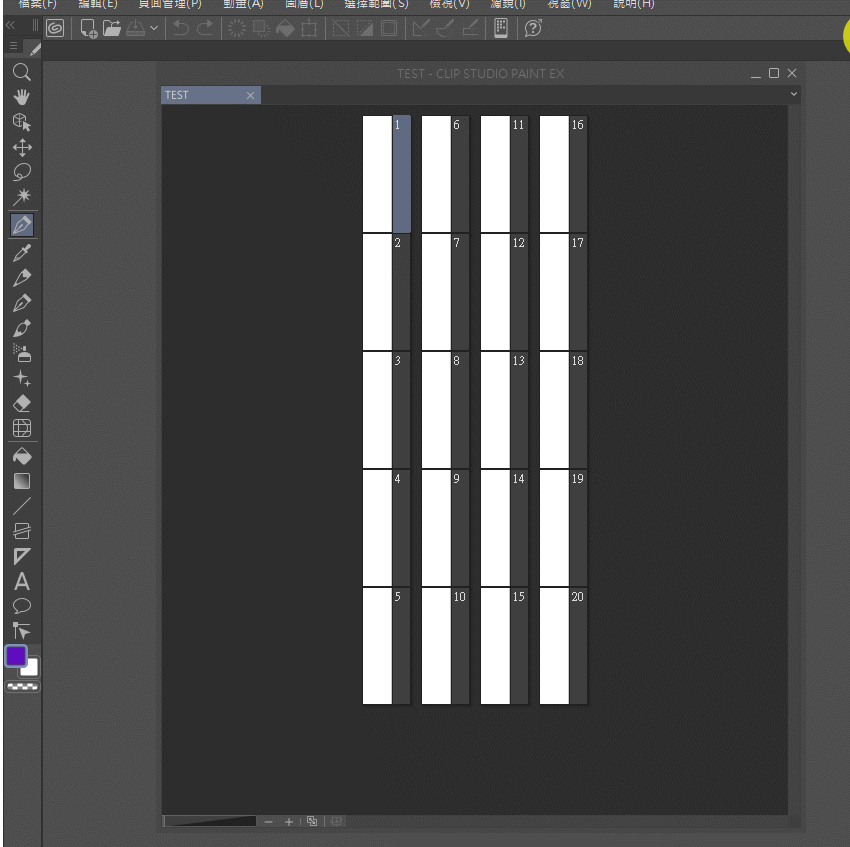Click the plus zoom in button

289,822
